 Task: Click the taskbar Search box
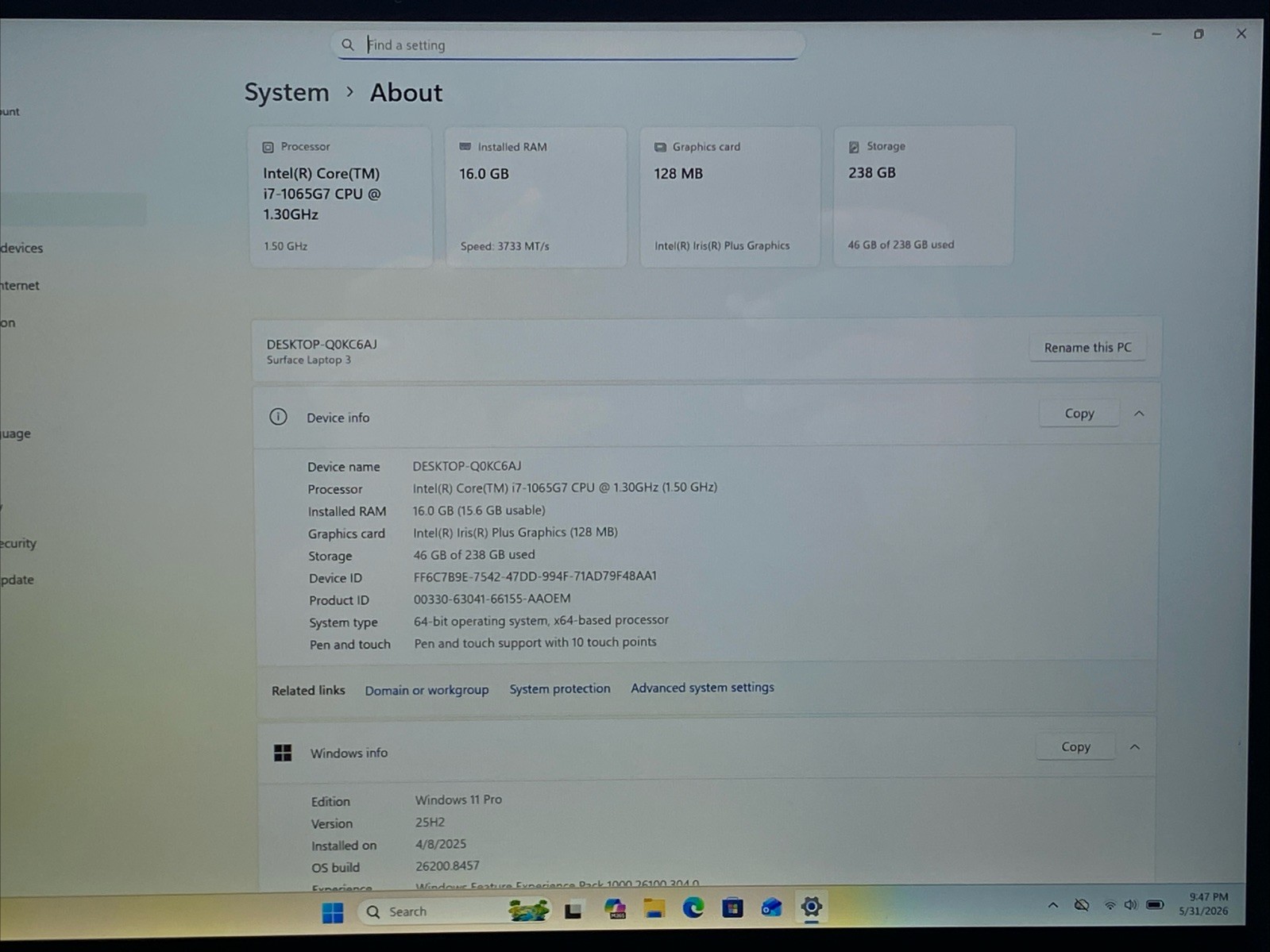coord(454,912)
